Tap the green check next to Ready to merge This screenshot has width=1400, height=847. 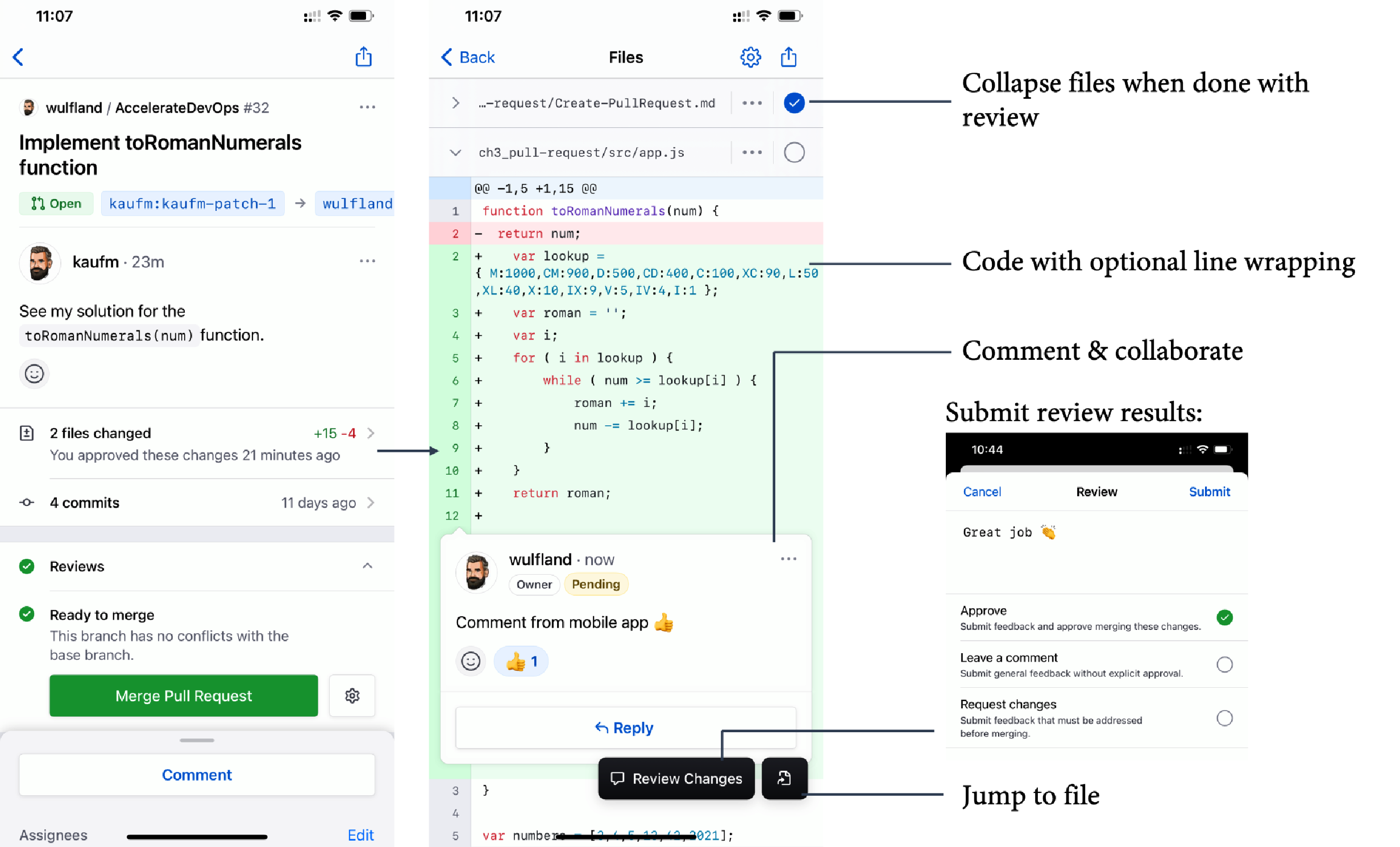(x=27, y=614)
